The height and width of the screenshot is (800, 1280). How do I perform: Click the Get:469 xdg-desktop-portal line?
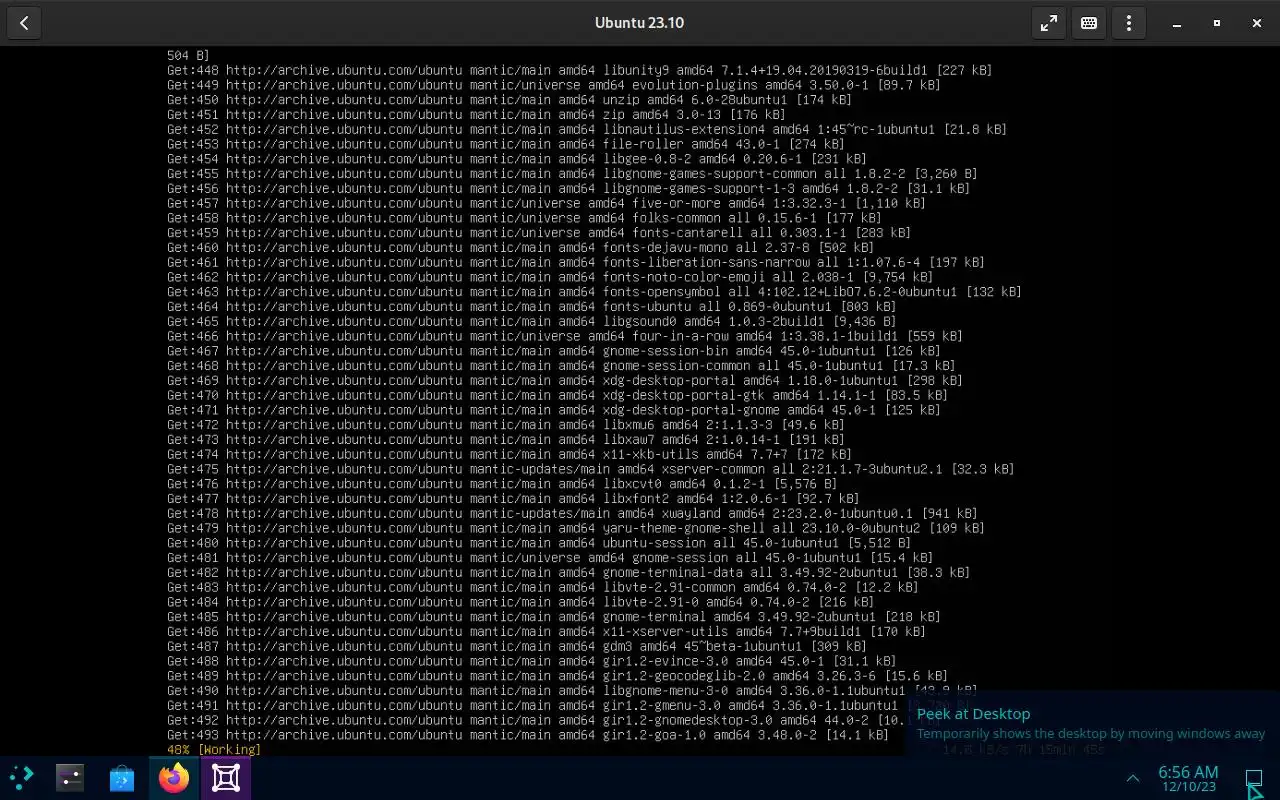click(565, 380)
